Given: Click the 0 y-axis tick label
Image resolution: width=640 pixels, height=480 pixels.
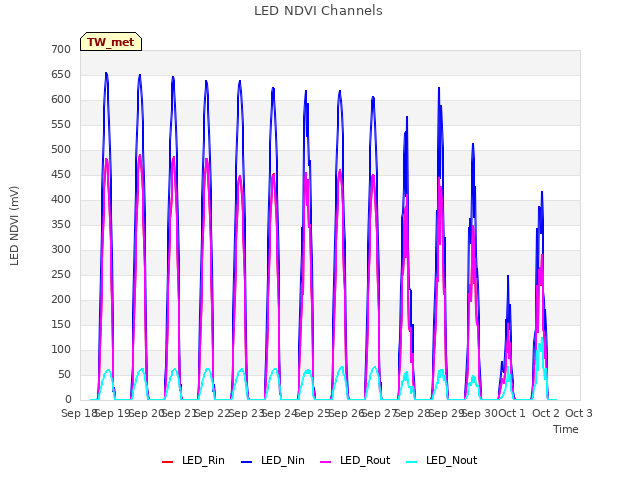Looking at the screenshot, I should [x=68, y=400].
